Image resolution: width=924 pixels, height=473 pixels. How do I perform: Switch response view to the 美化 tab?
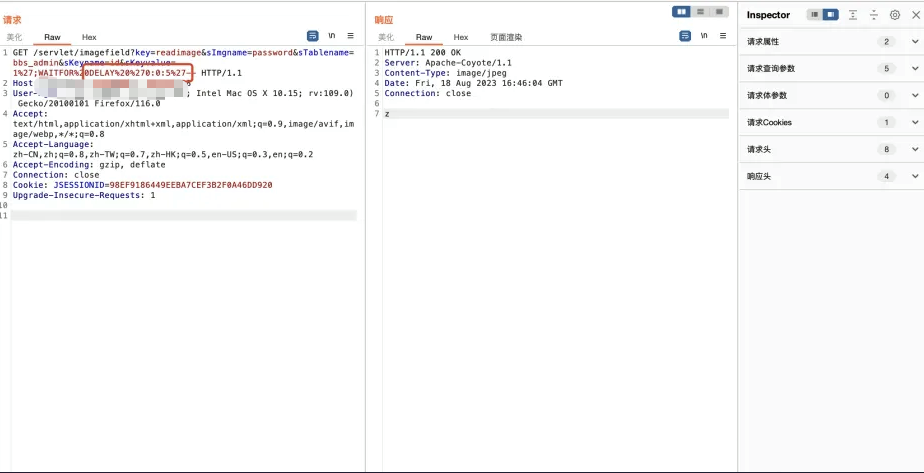(386, 37)
